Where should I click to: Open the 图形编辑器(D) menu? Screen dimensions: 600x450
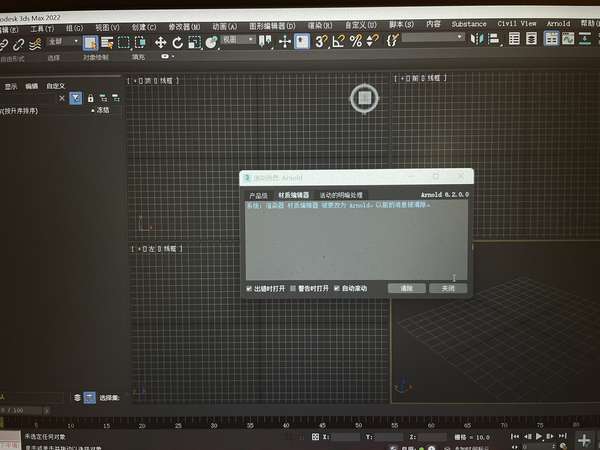pyautogui.click(x=272, y=26)
